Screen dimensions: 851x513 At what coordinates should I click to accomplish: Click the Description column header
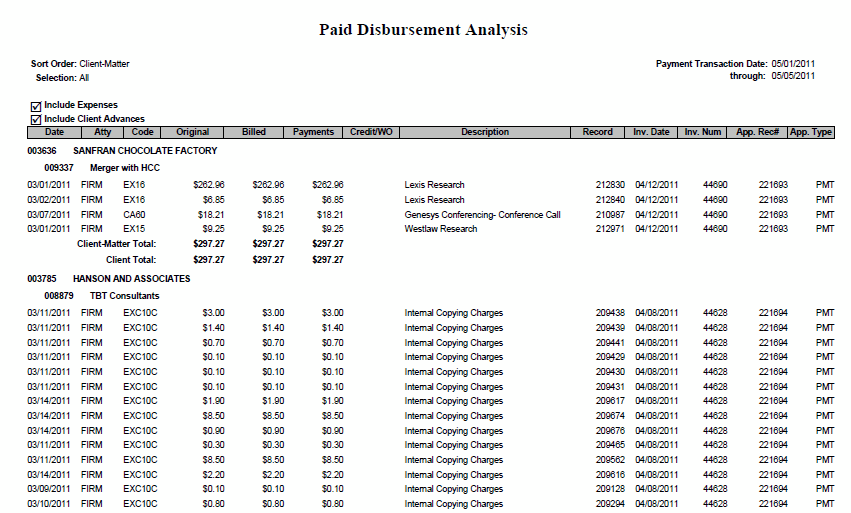point(485,132)
